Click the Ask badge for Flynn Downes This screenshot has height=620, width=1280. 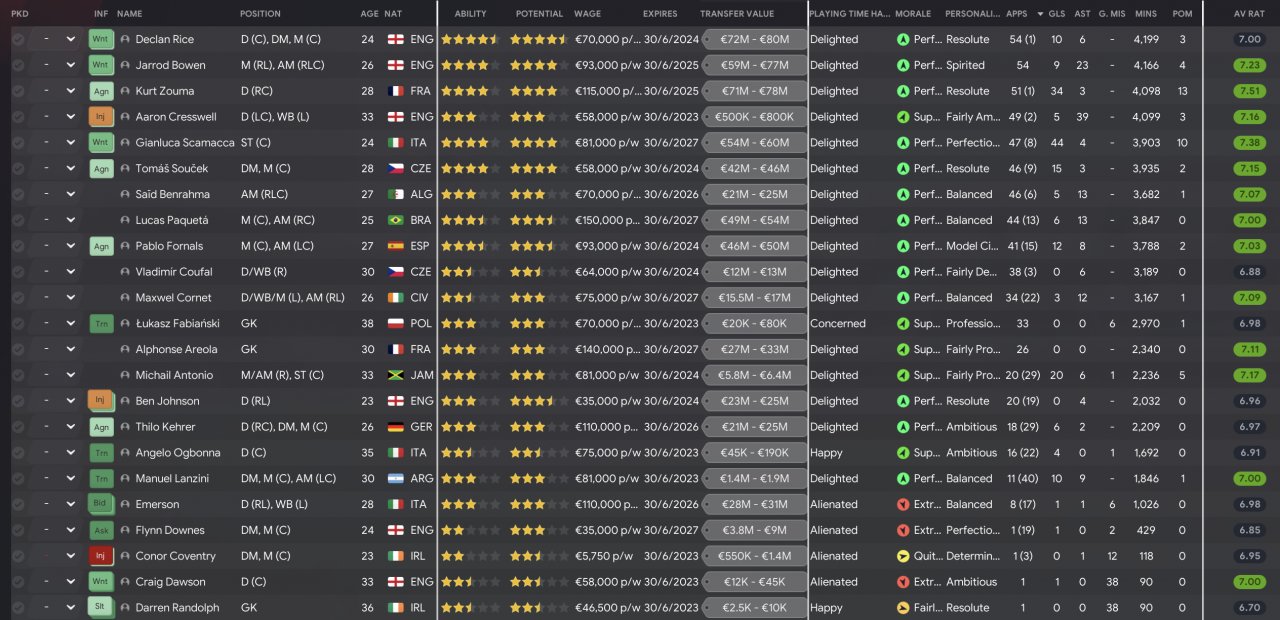point(101,531)
